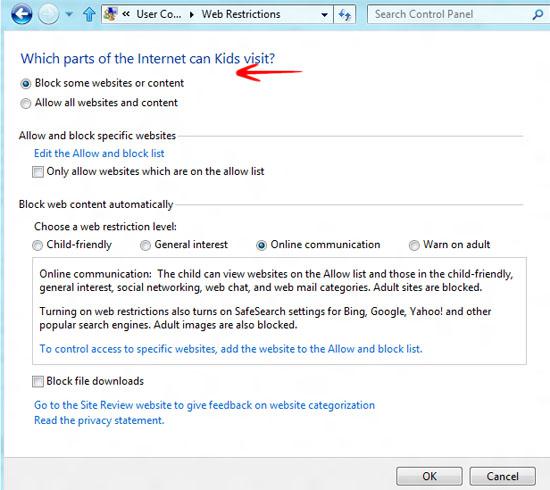The image size is (550, 490).
Task: Select Allow all websites and content
Action: point(99,103)
